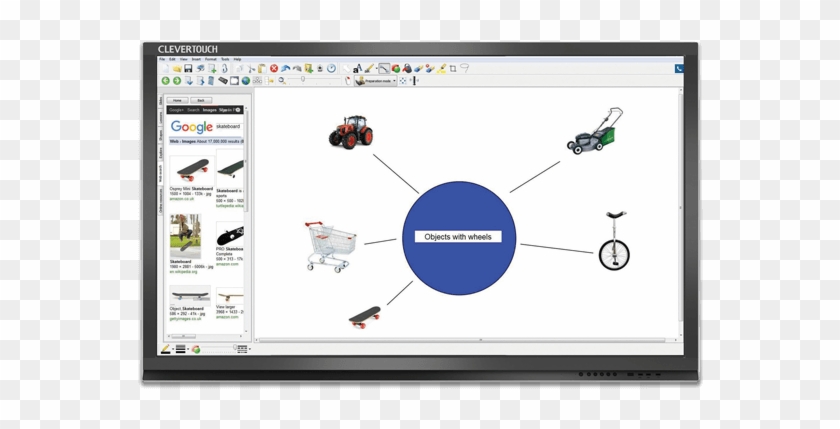Image resolution: width=840 pixels, height=429 pixels.
Task: Click the blue phone icon at top right
Action: tap(679, 69)
